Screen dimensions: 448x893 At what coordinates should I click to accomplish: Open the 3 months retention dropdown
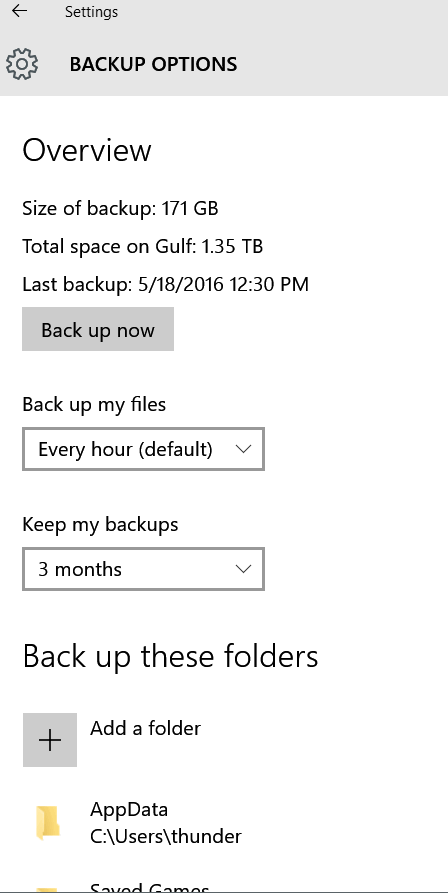pyautogui.click(x=143, y=569)
